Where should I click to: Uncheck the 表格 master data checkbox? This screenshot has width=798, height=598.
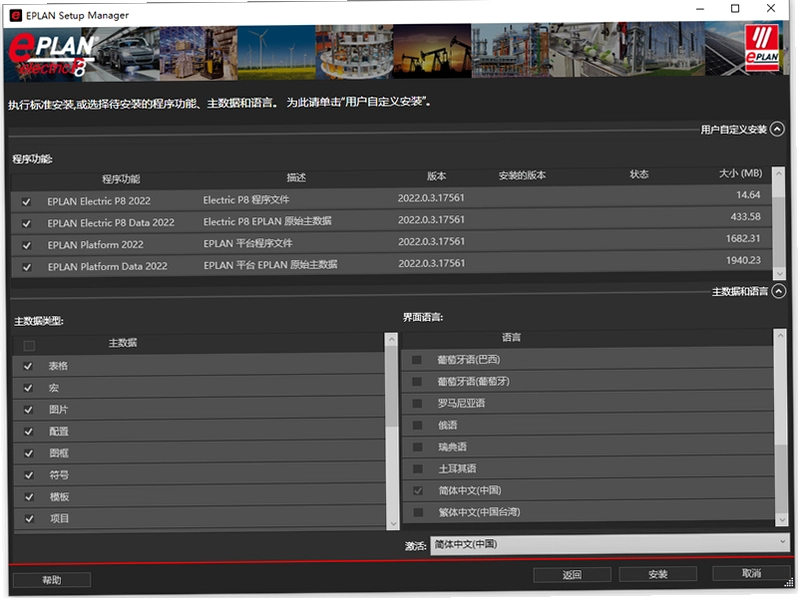pyautogui.click(x=28, y=366)
